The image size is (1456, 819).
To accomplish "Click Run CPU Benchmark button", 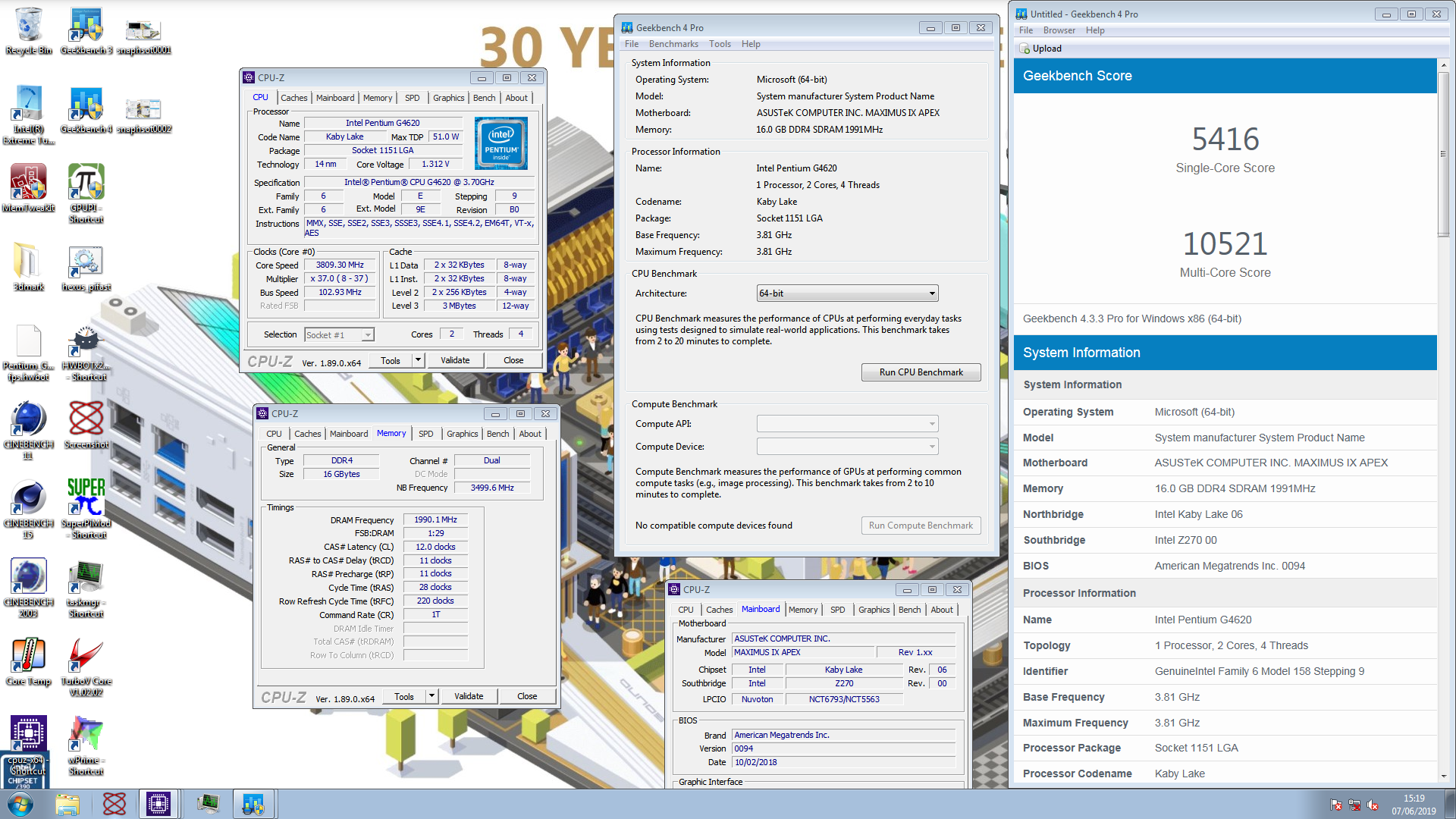I will click(x=921, y=372).
